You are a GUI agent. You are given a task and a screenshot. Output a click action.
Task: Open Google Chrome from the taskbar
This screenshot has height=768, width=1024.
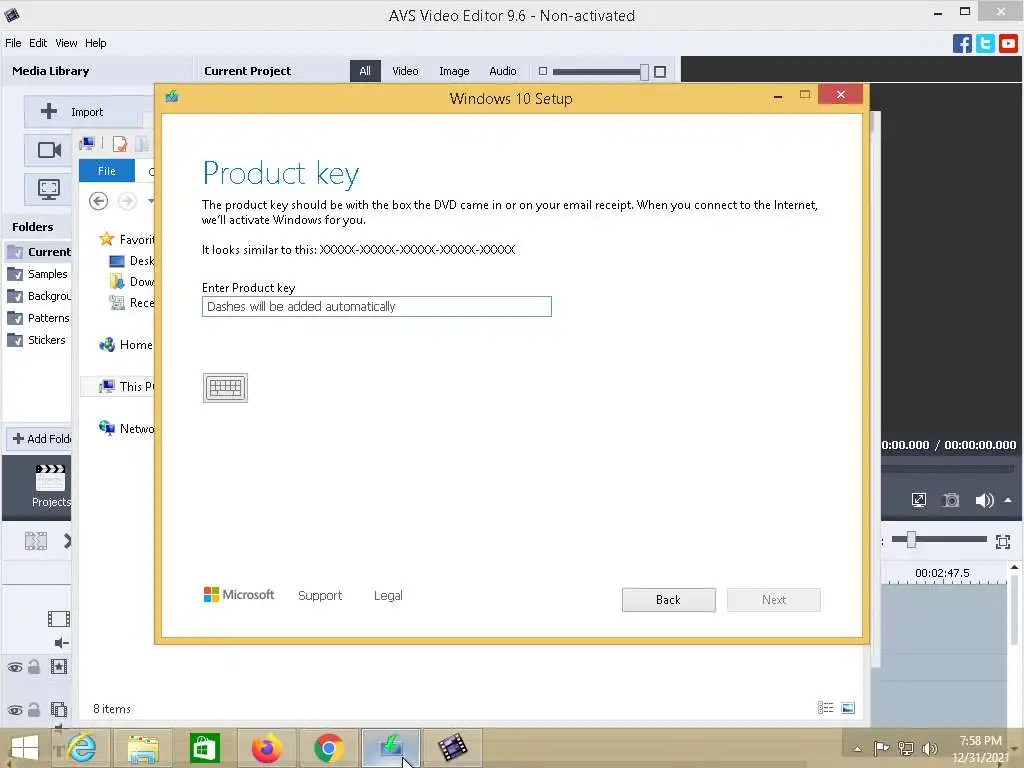pyautogui.click(x=328, y=748)
